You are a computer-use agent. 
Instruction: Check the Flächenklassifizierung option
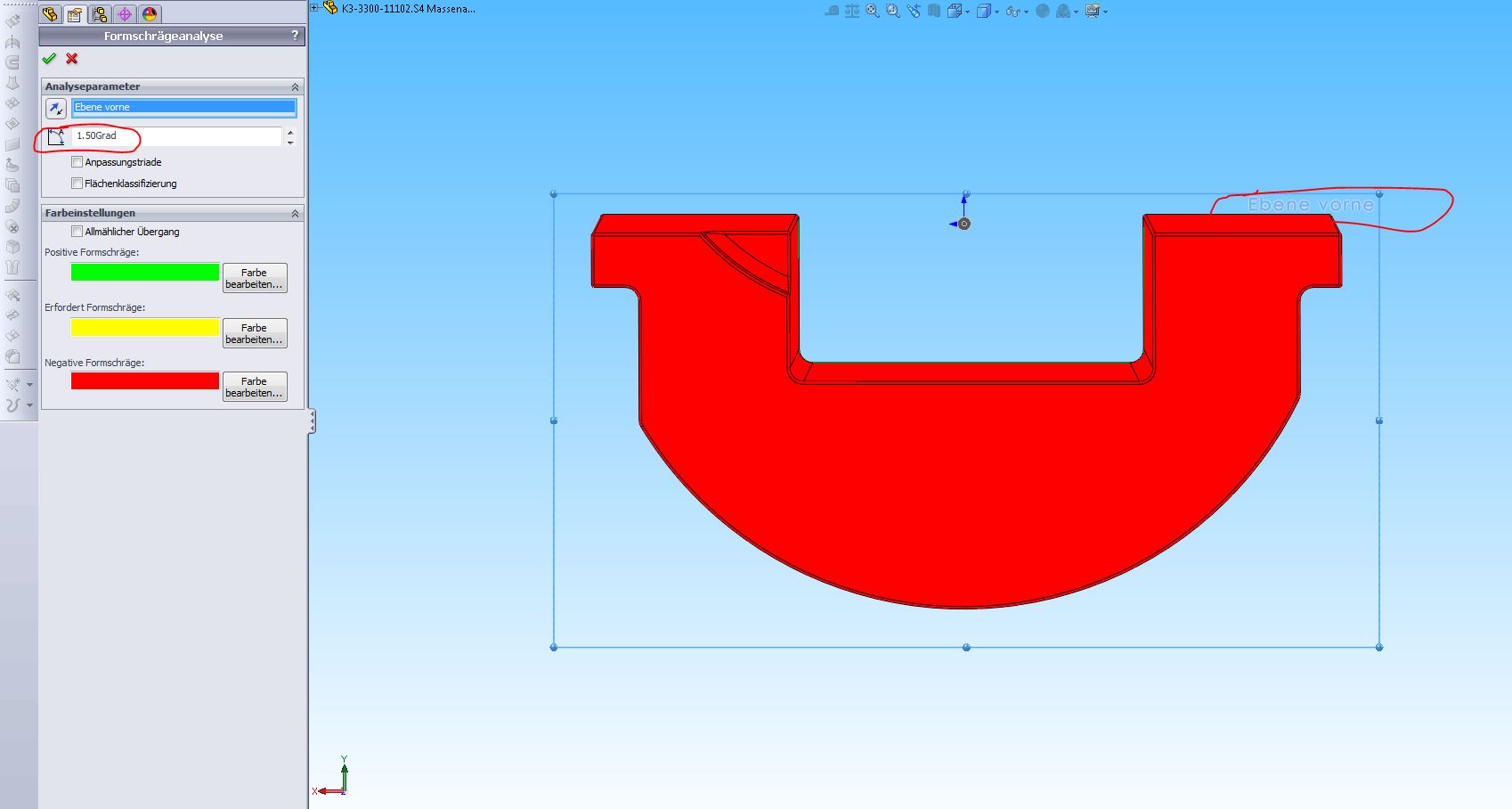[77, 184]
